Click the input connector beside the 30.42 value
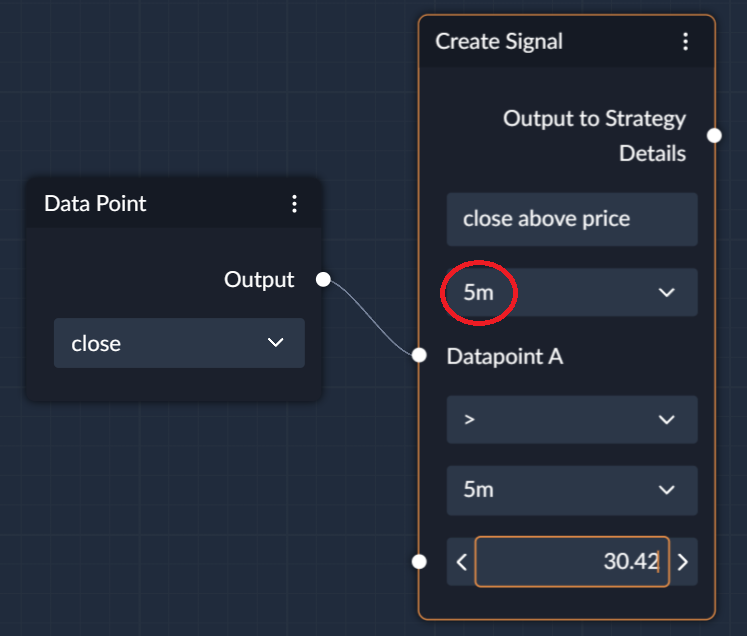The width and height of the screenshot is (747, 636). (419, 562)
